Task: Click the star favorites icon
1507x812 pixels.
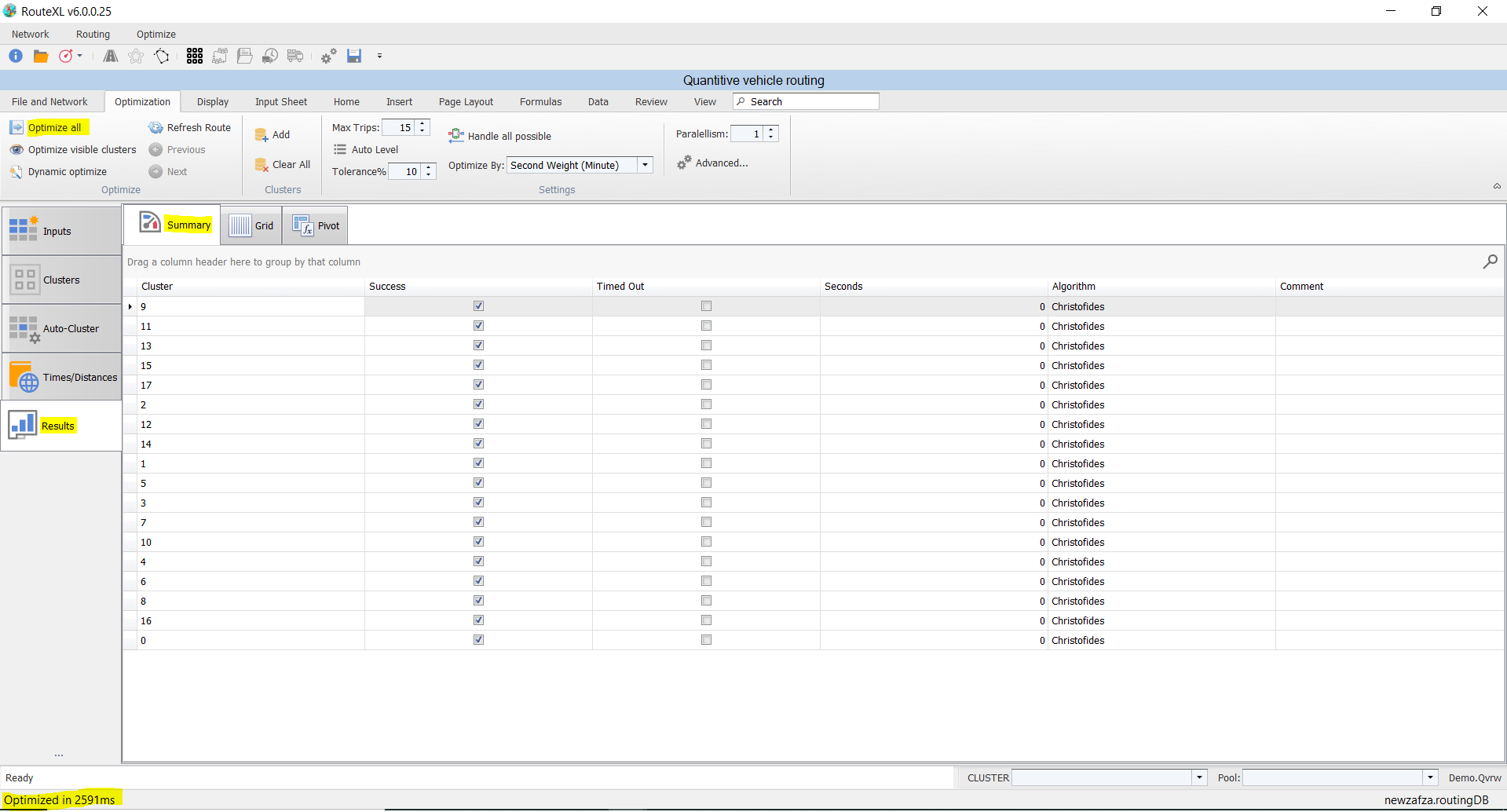Action: click(136, 56)
